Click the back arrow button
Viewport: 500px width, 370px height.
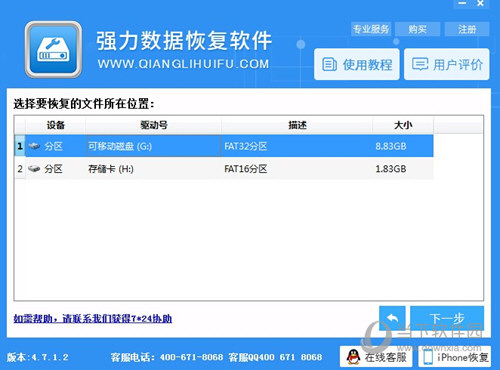pyautogui.click(x=392, y=318)
